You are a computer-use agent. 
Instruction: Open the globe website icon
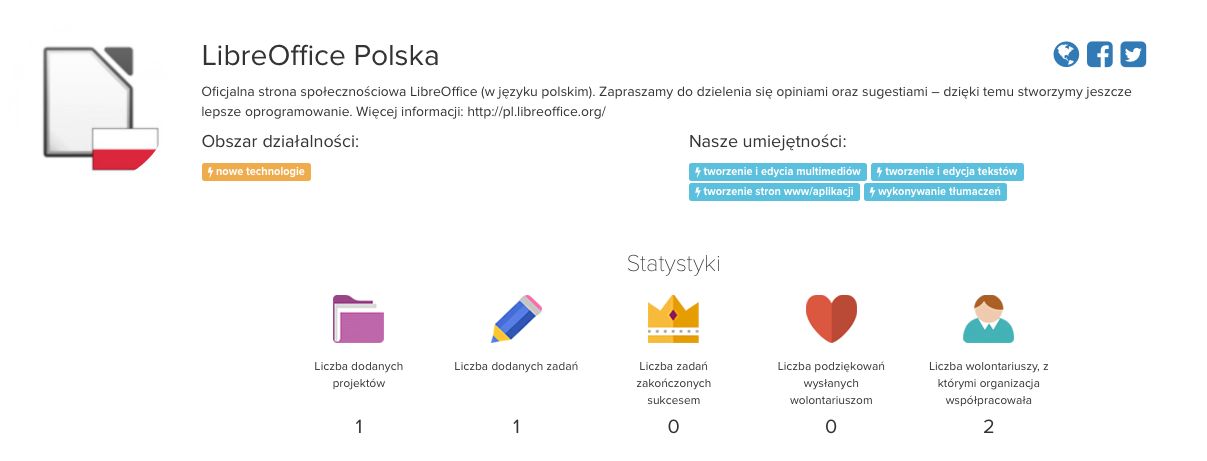1066,54
